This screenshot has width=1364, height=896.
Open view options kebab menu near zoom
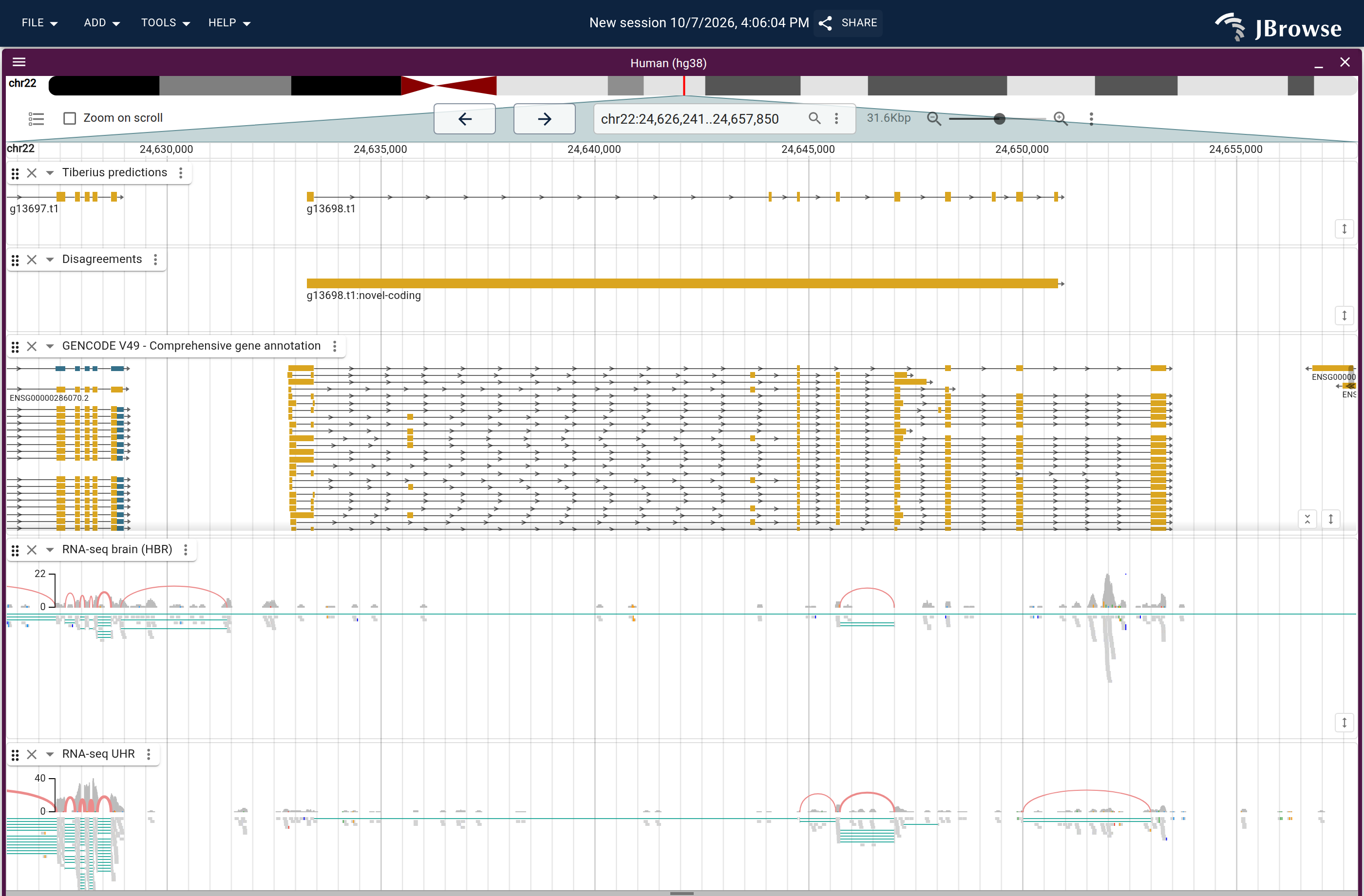click(1091, 119)
